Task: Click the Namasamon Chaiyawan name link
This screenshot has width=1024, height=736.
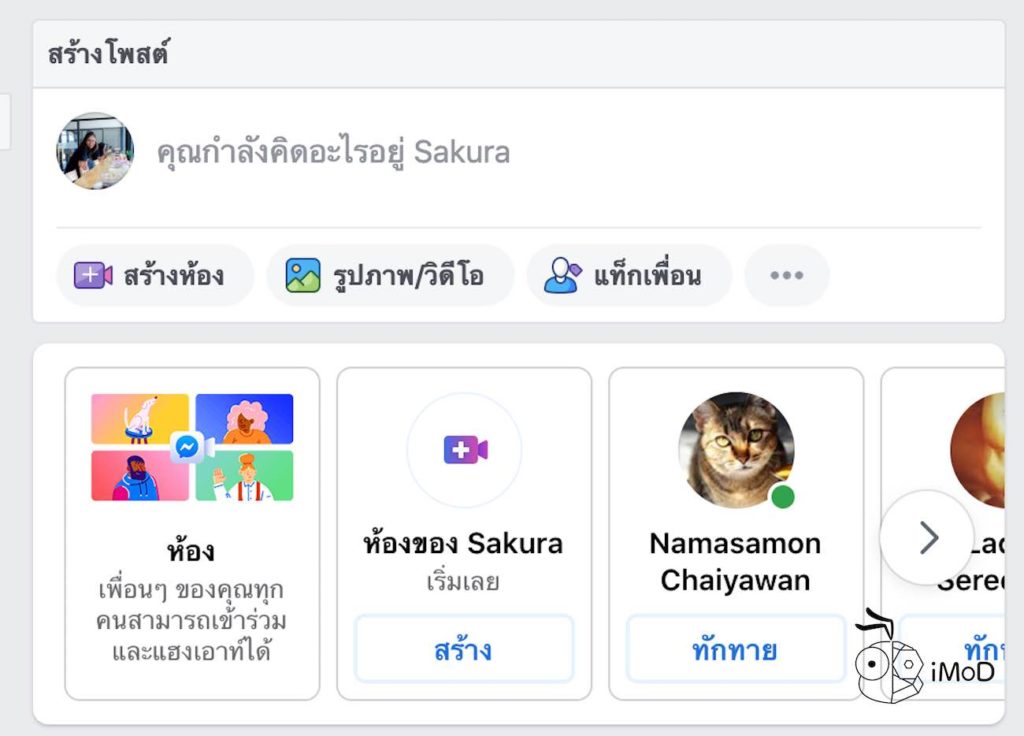Action: [x=735, y=561]
